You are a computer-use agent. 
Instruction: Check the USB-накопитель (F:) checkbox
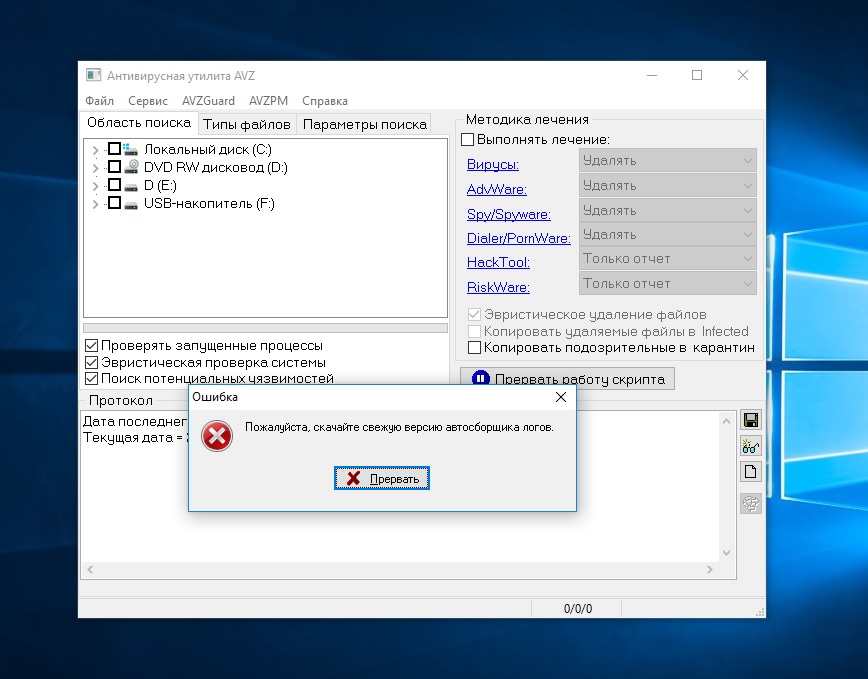(x=114, y=203)
